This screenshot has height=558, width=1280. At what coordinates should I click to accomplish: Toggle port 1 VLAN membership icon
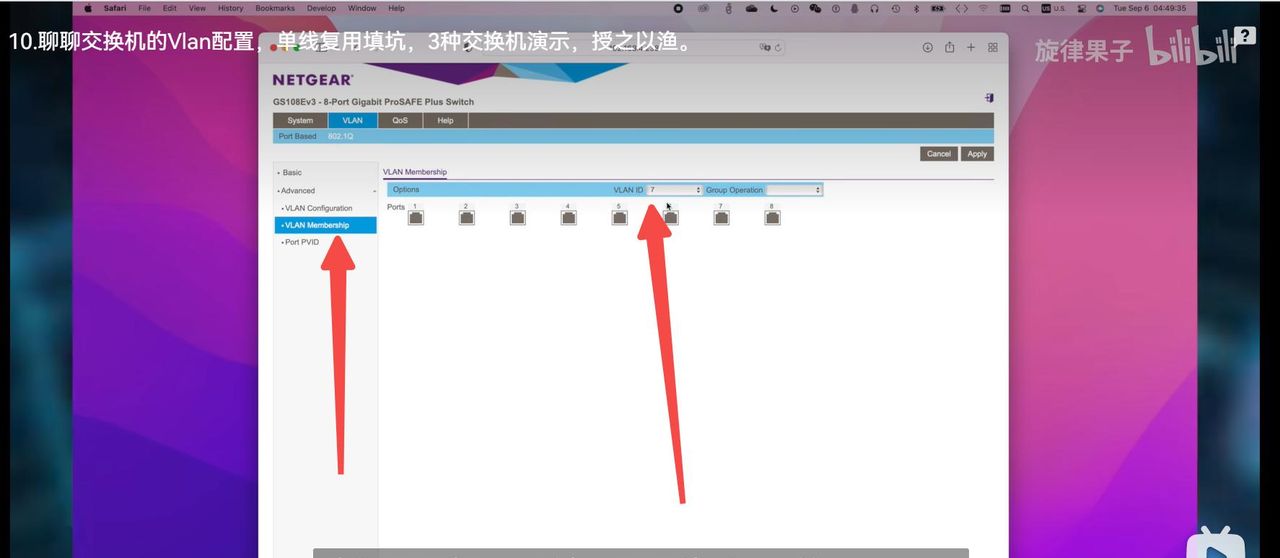416,217
